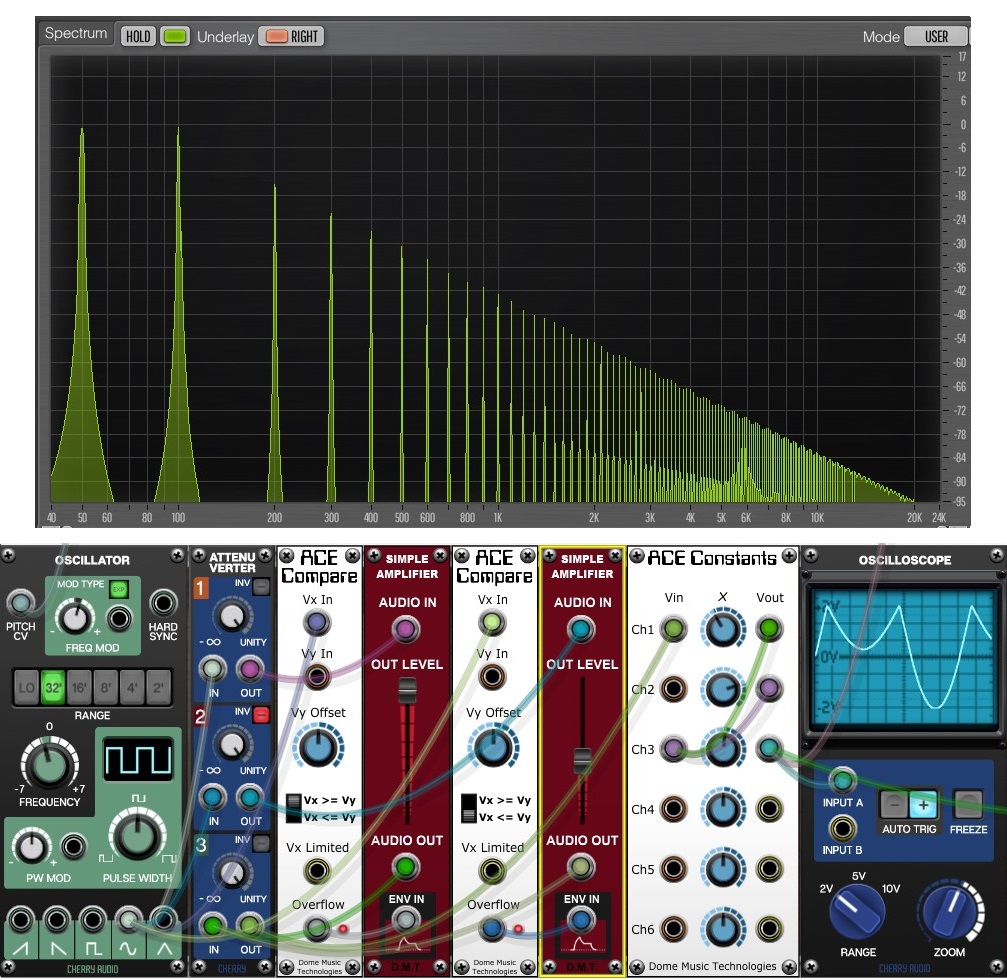Click the Attenuverter channel 1 level knob
Image resolution: width=1007 pixels, height=980 pixels.
click(232, 617)
